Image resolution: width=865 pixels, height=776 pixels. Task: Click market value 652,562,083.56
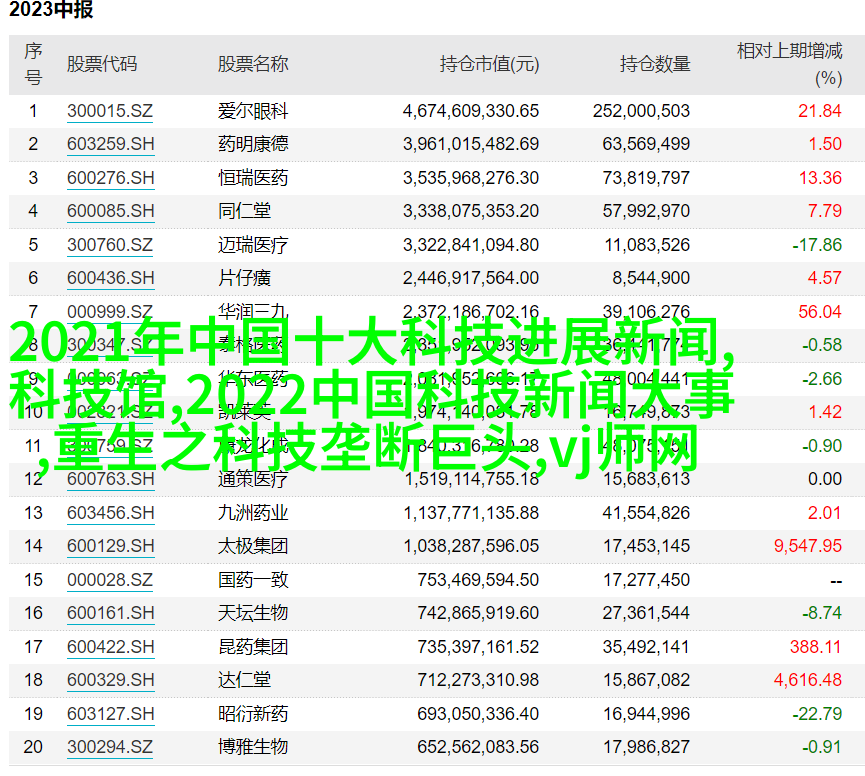point(478,747)
